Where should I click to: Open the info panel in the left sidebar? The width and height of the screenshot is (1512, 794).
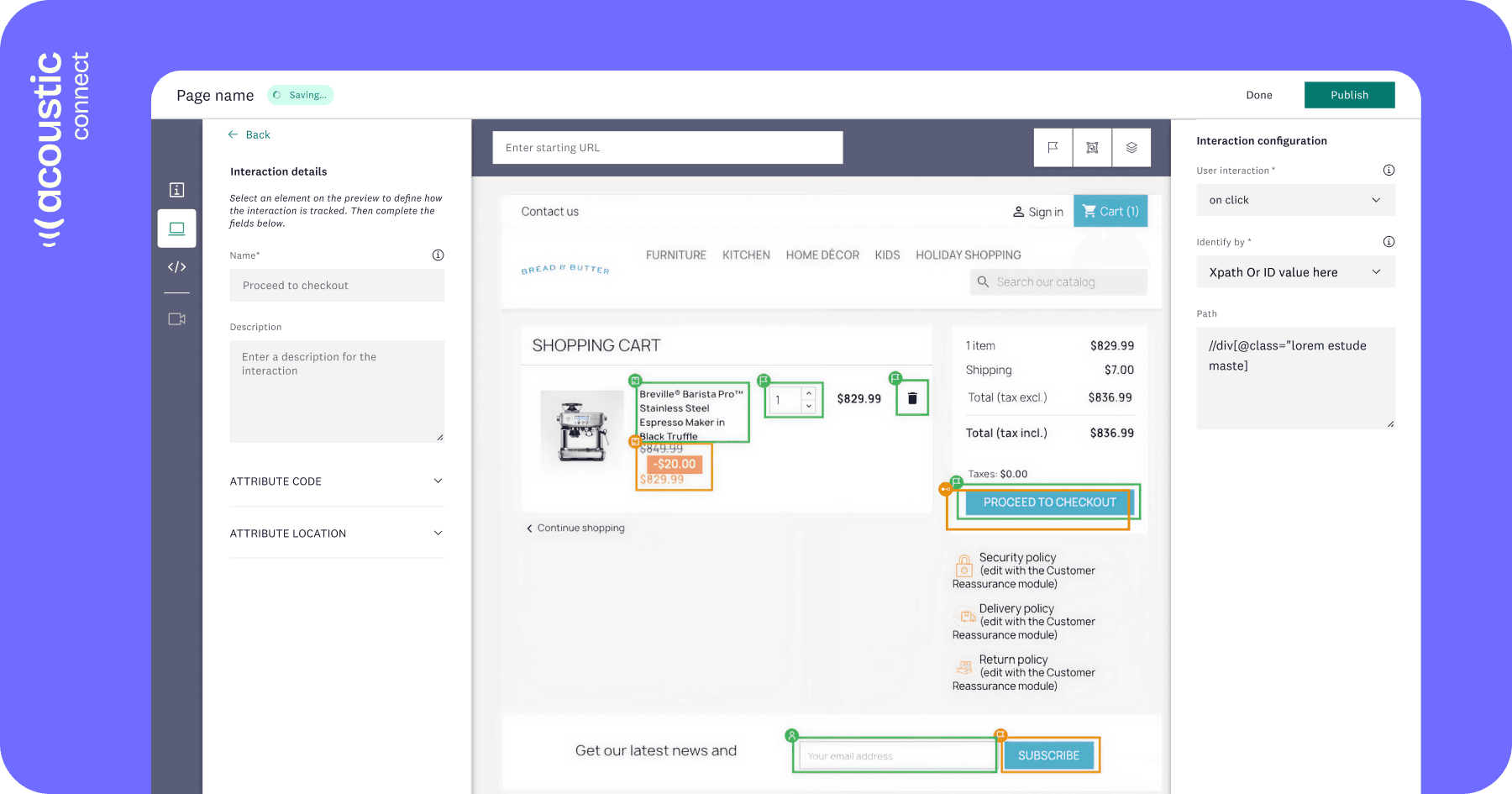pos(176,189)
